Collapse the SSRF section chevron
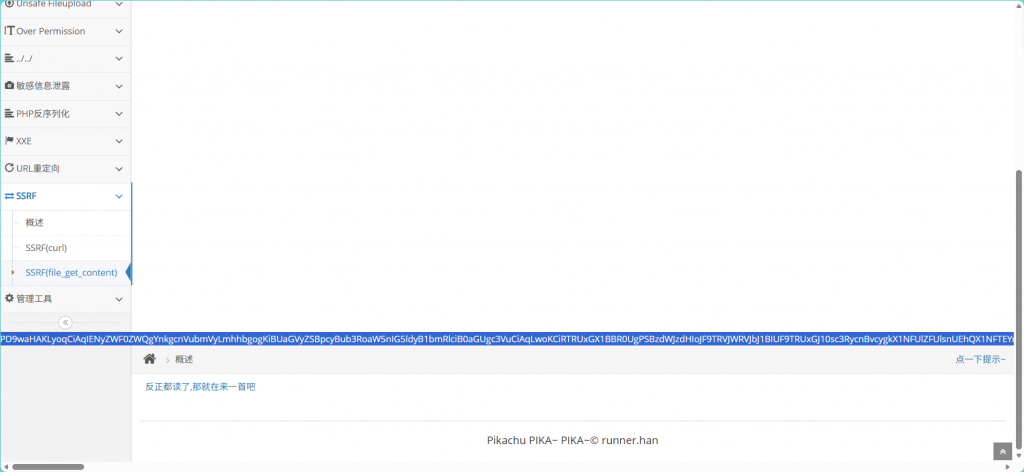This screenshot has width=1024, height=472. pos(119,197)
